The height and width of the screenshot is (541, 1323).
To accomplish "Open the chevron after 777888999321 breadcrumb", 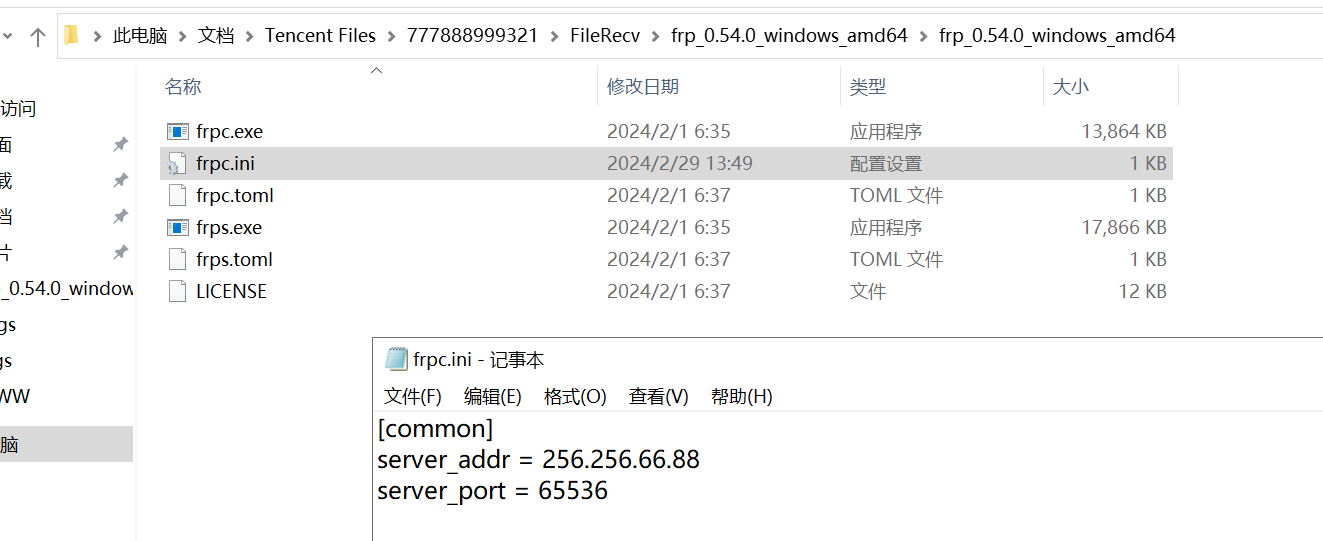I will tap(554, 36).
